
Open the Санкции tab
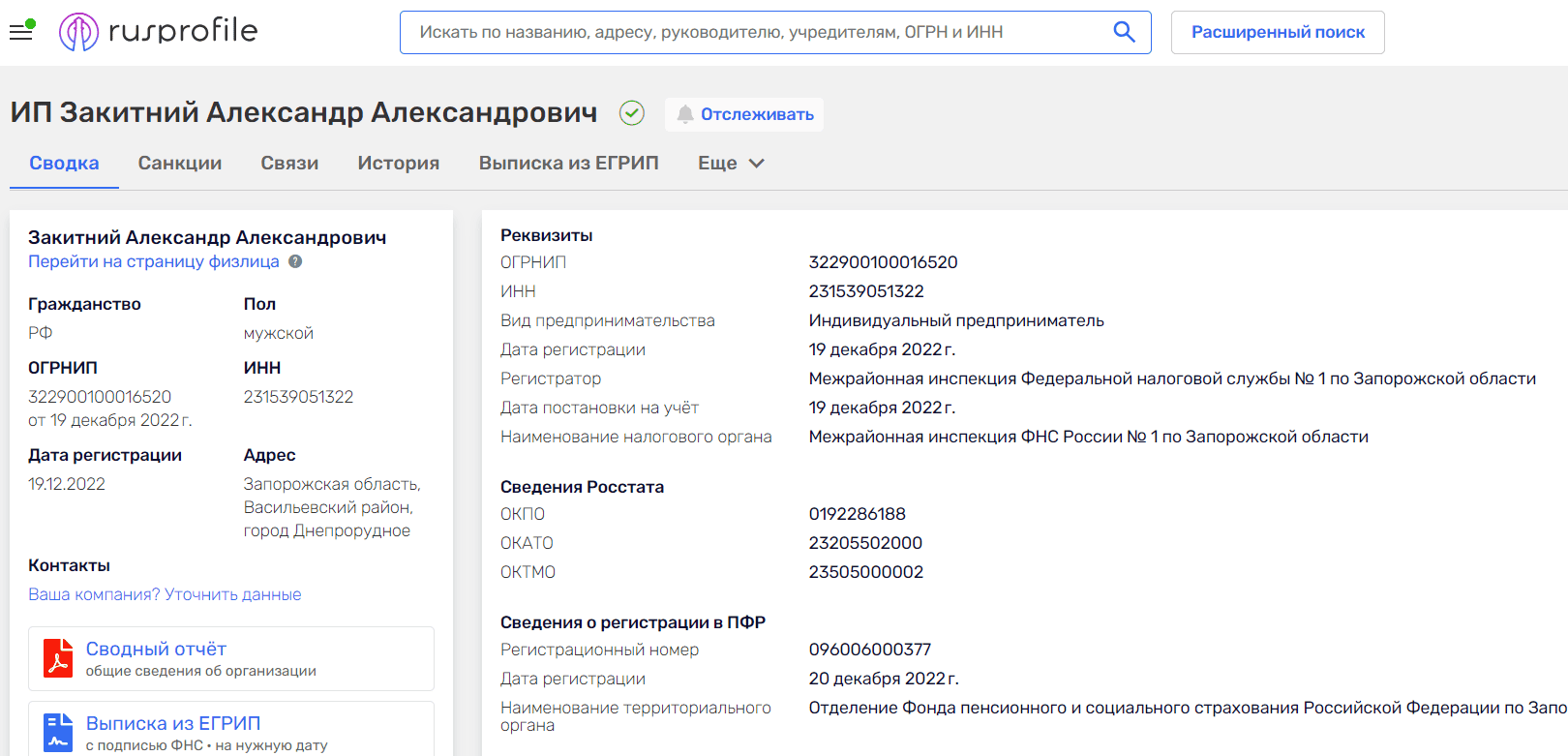pyautogui.click(x=180, y=164)
